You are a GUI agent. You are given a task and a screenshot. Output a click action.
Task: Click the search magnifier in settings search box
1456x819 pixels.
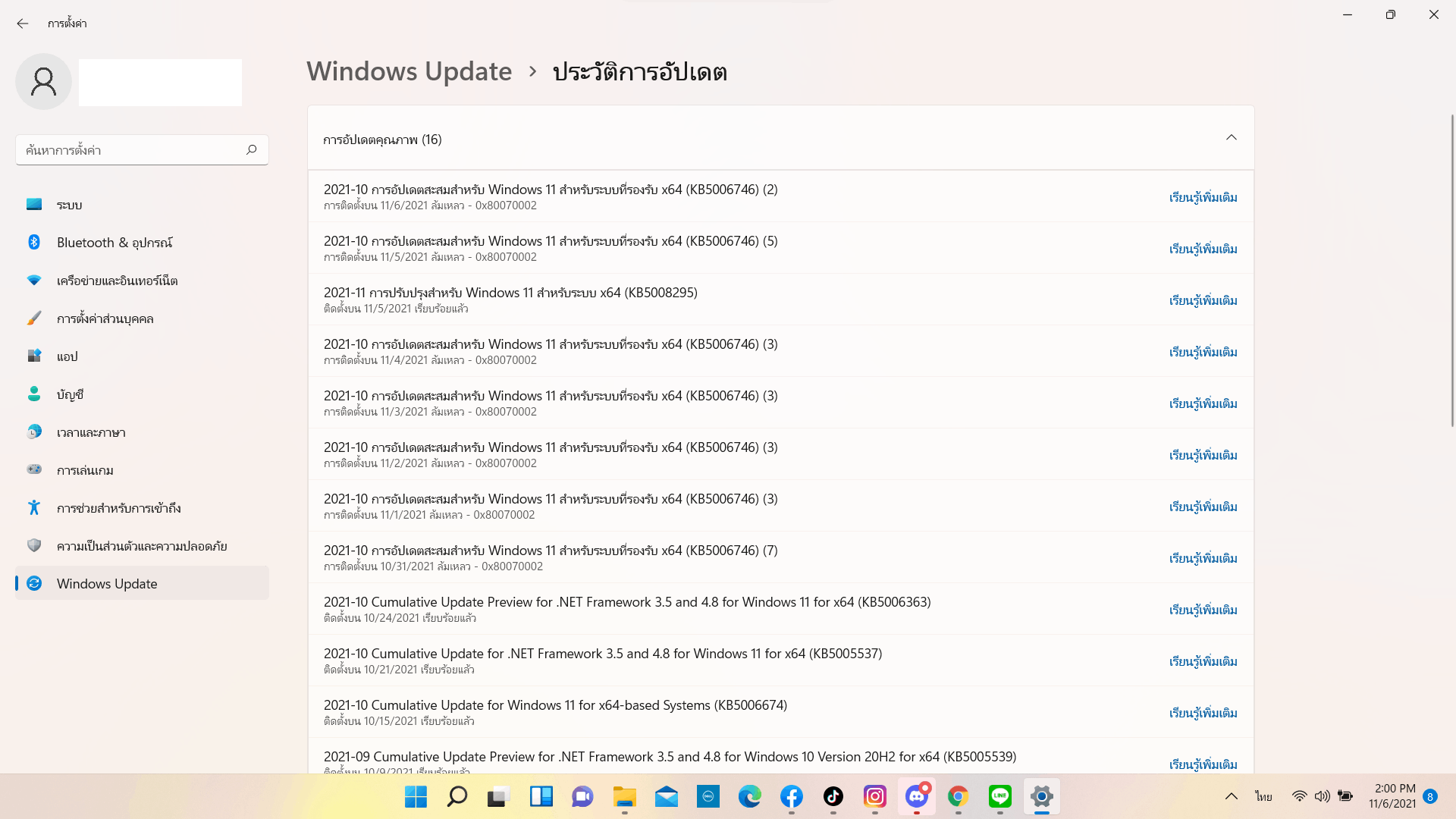point(251,149)
